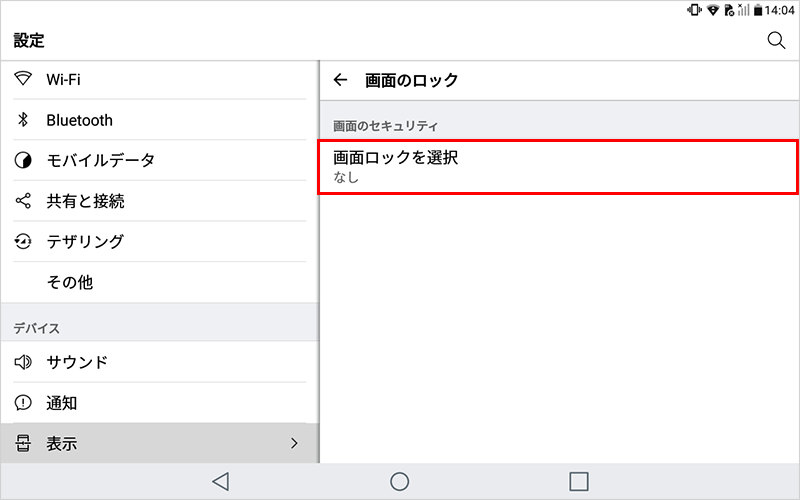Click the speaker icon beside サウンド
The width and height of the screenshot is (800, 500).
pos(23,362)
